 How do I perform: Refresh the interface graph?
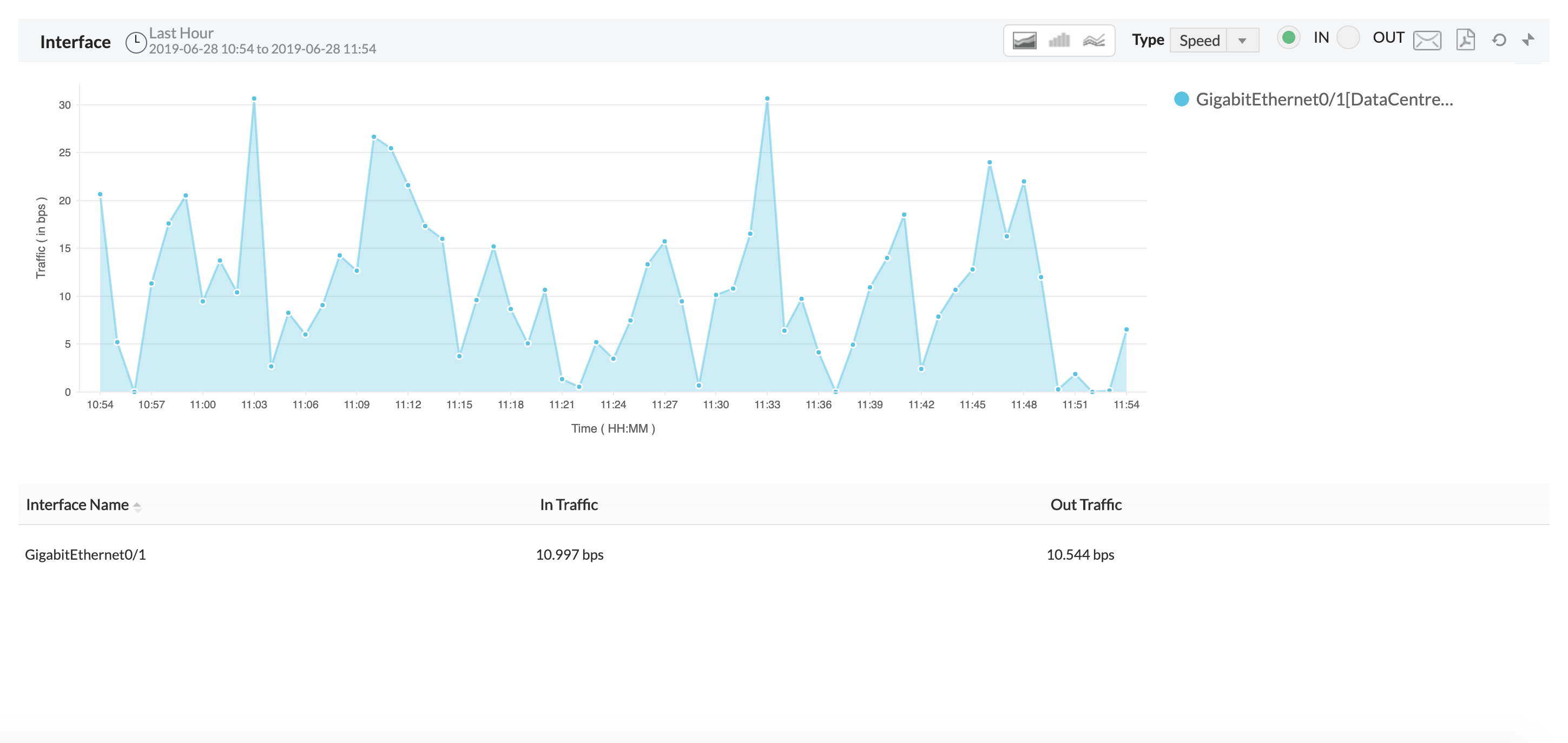1499,40
